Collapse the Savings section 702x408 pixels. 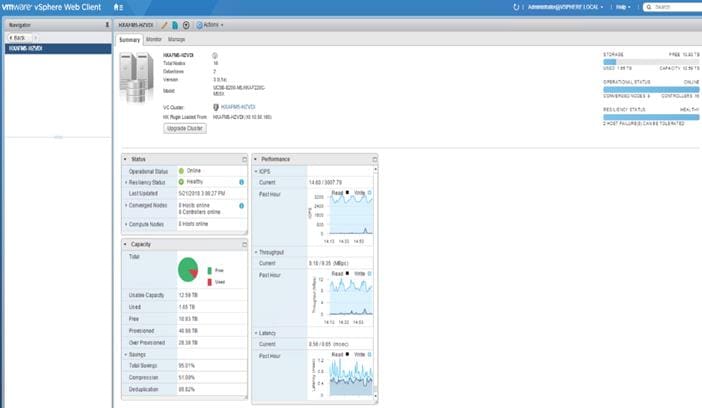click(126, 355)
